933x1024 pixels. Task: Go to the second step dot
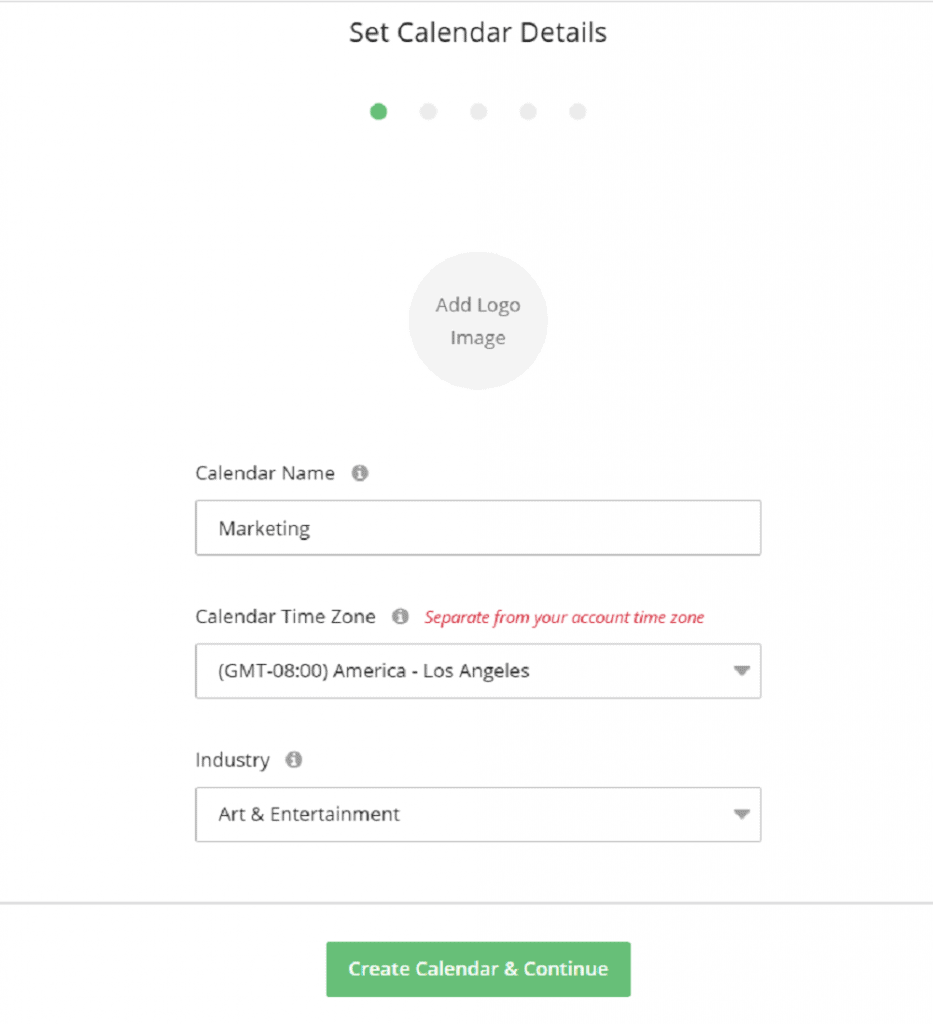coord(428,112)
